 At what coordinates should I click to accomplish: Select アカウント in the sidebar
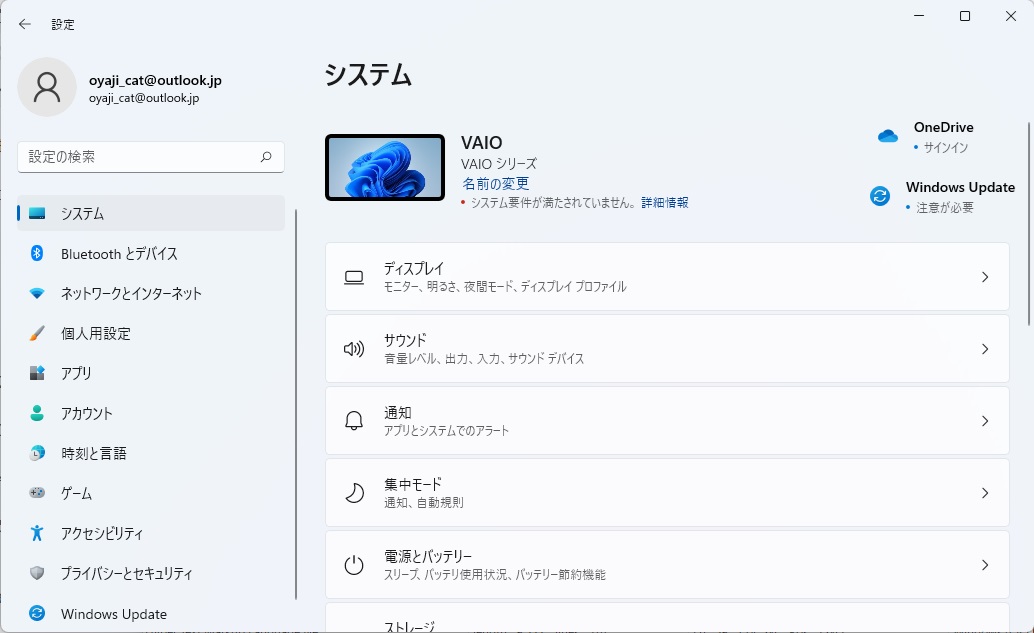click(151, 413)
